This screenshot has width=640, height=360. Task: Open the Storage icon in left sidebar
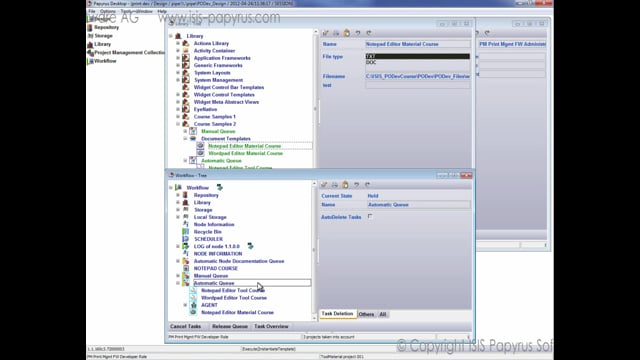(90, 36)
